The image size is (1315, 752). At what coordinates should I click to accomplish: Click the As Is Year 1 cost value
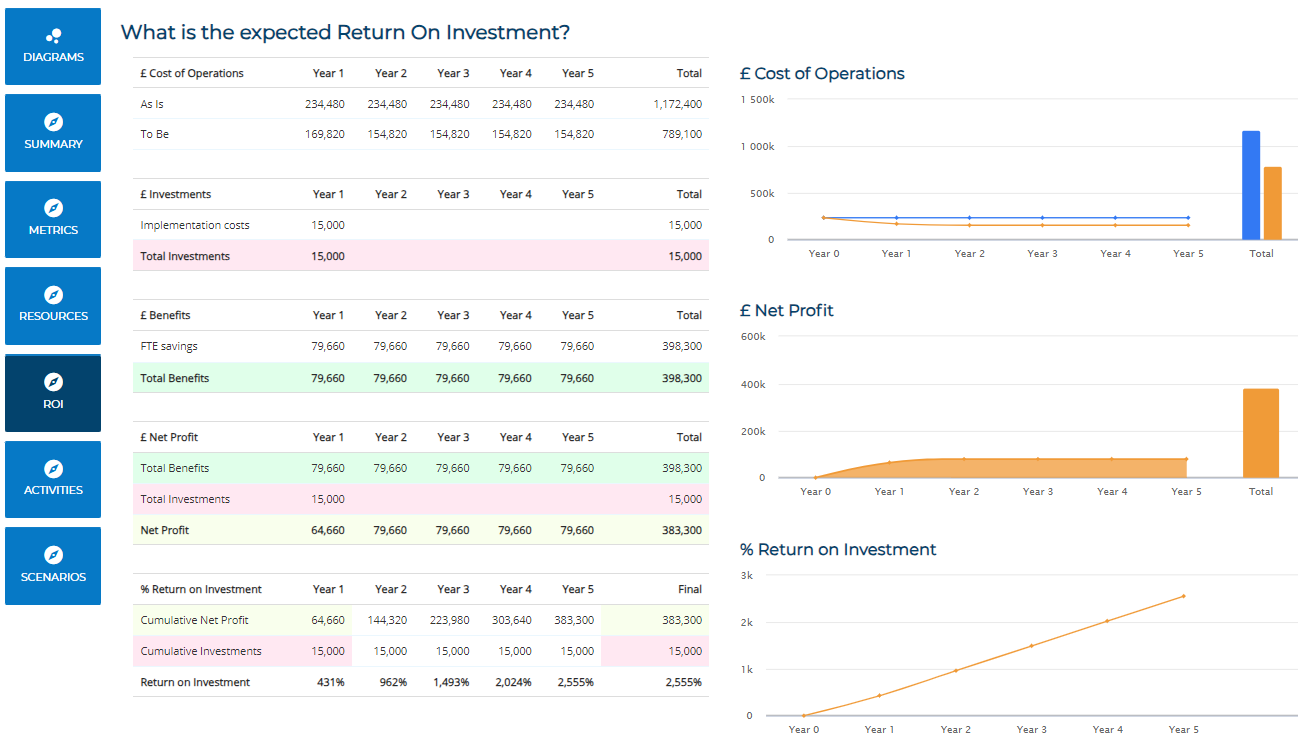point(325,104)
